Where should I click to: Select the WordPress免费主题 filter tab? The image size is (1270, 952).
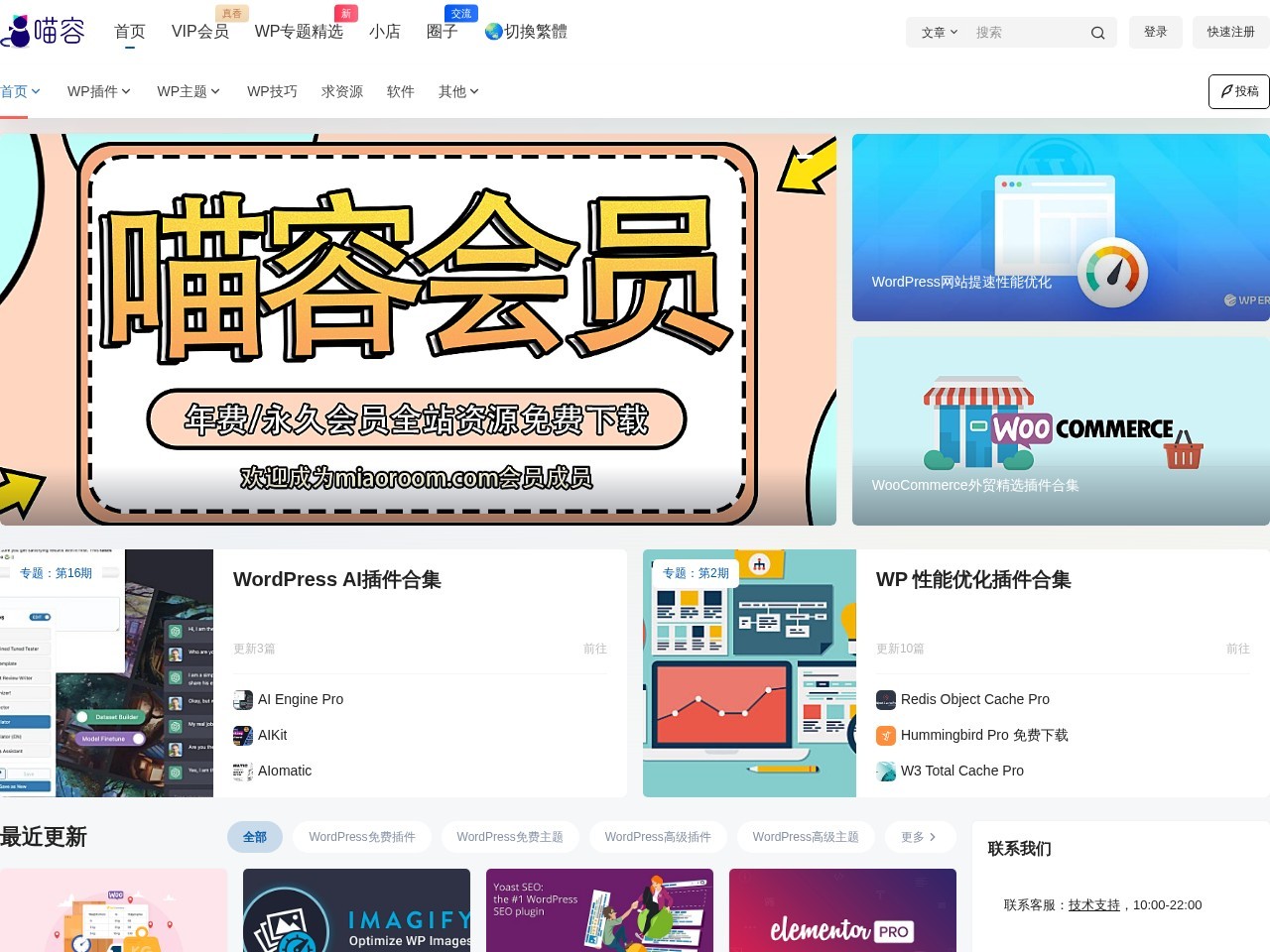510,837
